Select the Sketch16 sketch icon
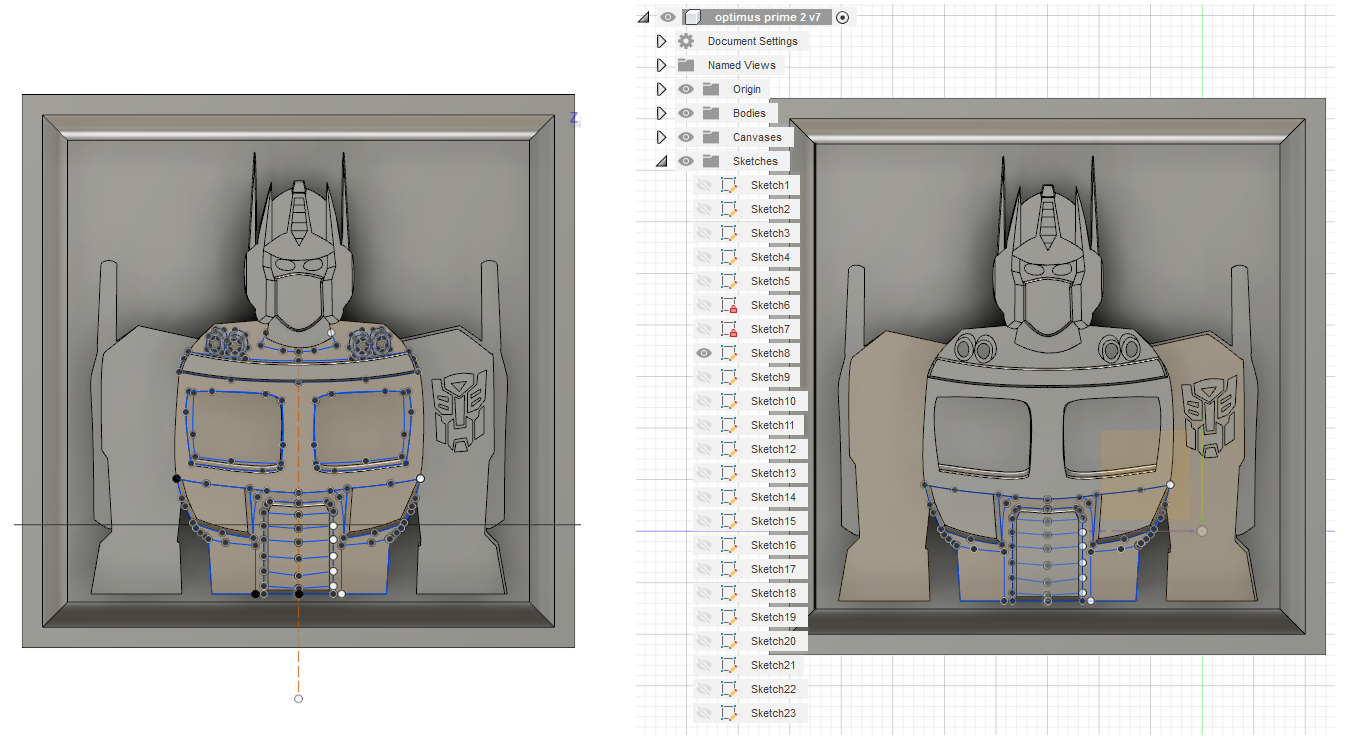1360x740 pixels. [x=729, y=545]
